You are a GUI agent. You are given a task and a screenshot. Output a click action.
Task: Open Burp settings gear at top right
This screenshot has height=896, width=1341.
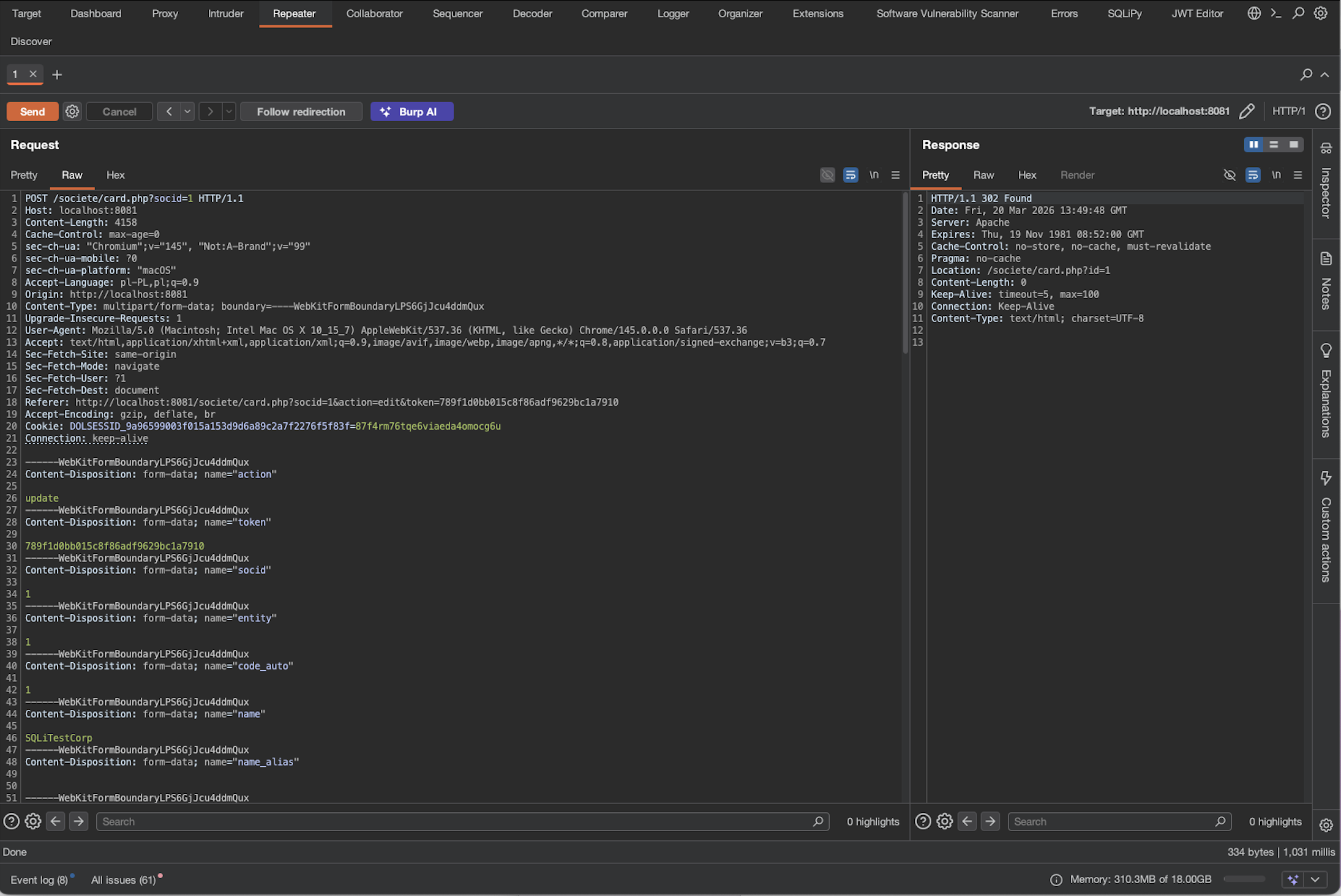[1321, 13]
